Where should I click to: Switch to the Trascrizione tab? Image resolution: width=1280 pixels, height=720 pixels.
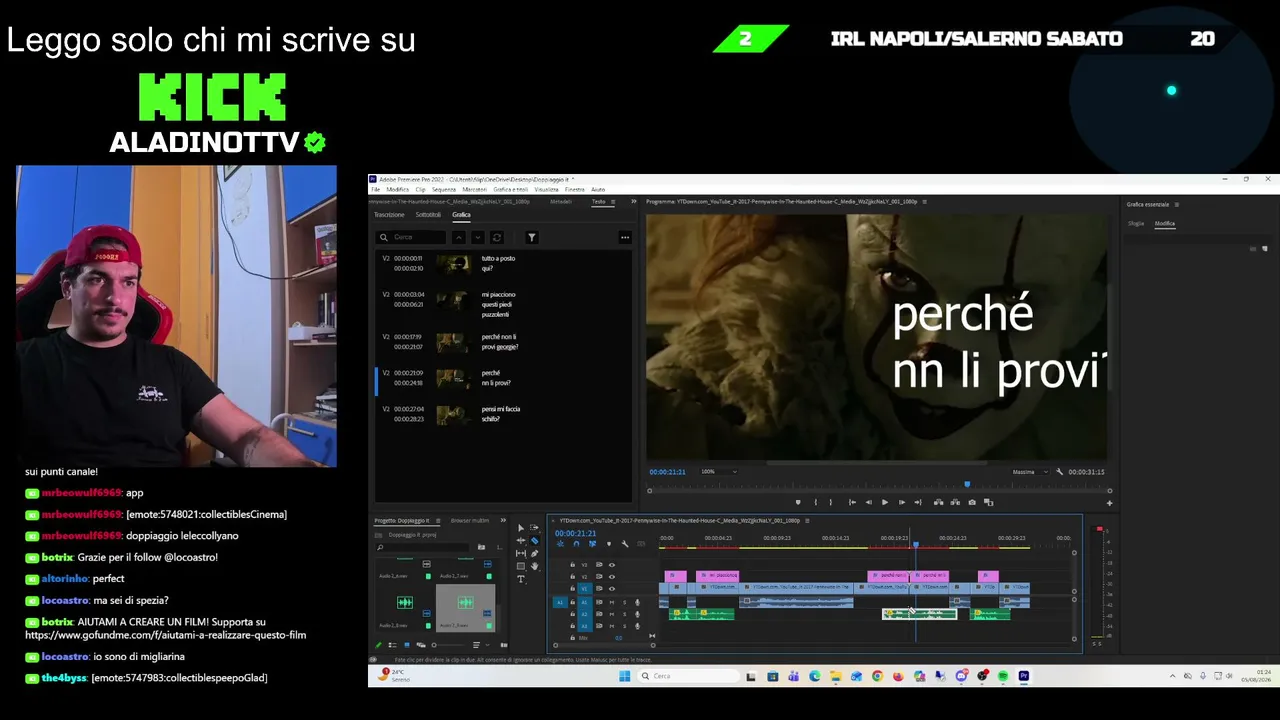tap(389, 215)
